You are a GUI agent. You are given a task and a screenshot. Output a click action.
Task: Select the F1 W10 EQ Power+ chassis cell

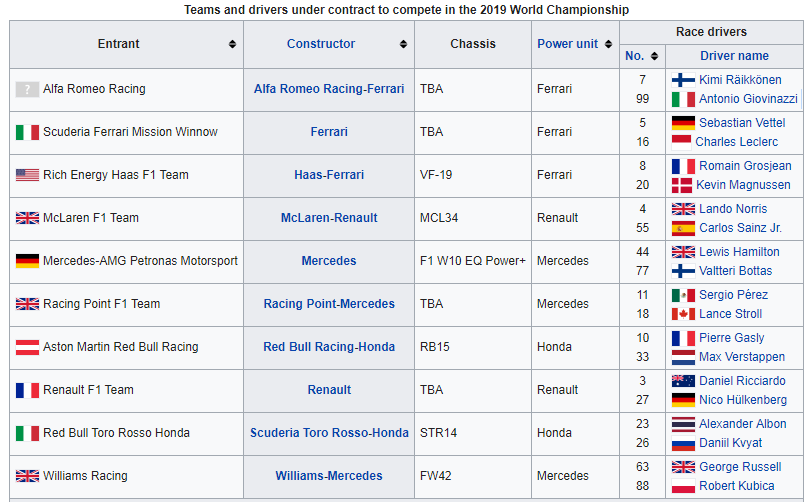[473, 261]
